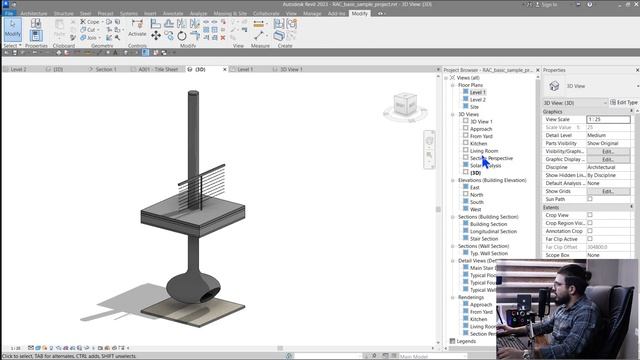
Task: Click Edit for Visibility/Graphics Overrides
Action: coord(608,151)
